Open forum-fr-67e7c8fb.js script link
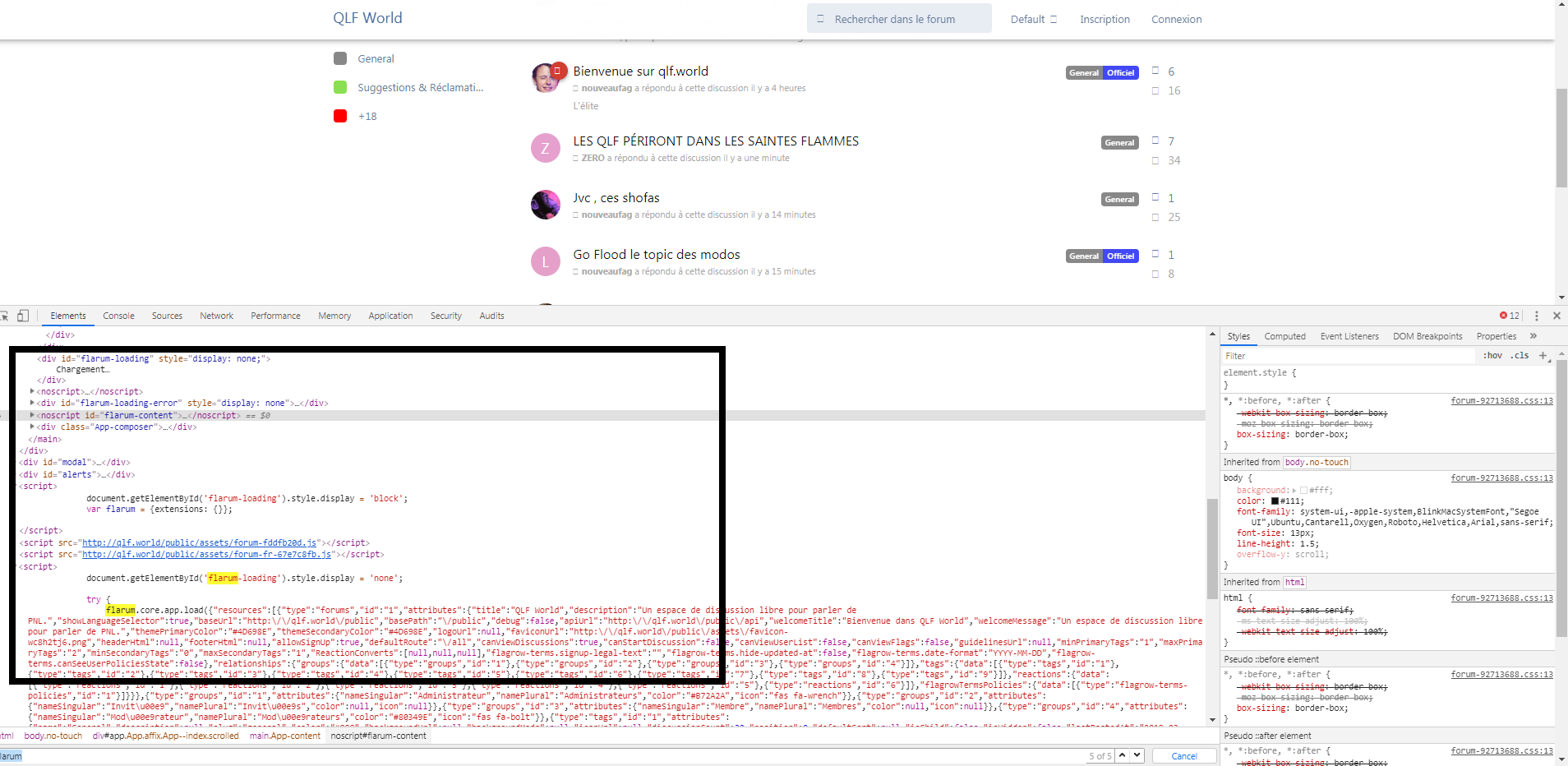The width and height of the screenshot is (1568, 766). (x=207, y=554)
